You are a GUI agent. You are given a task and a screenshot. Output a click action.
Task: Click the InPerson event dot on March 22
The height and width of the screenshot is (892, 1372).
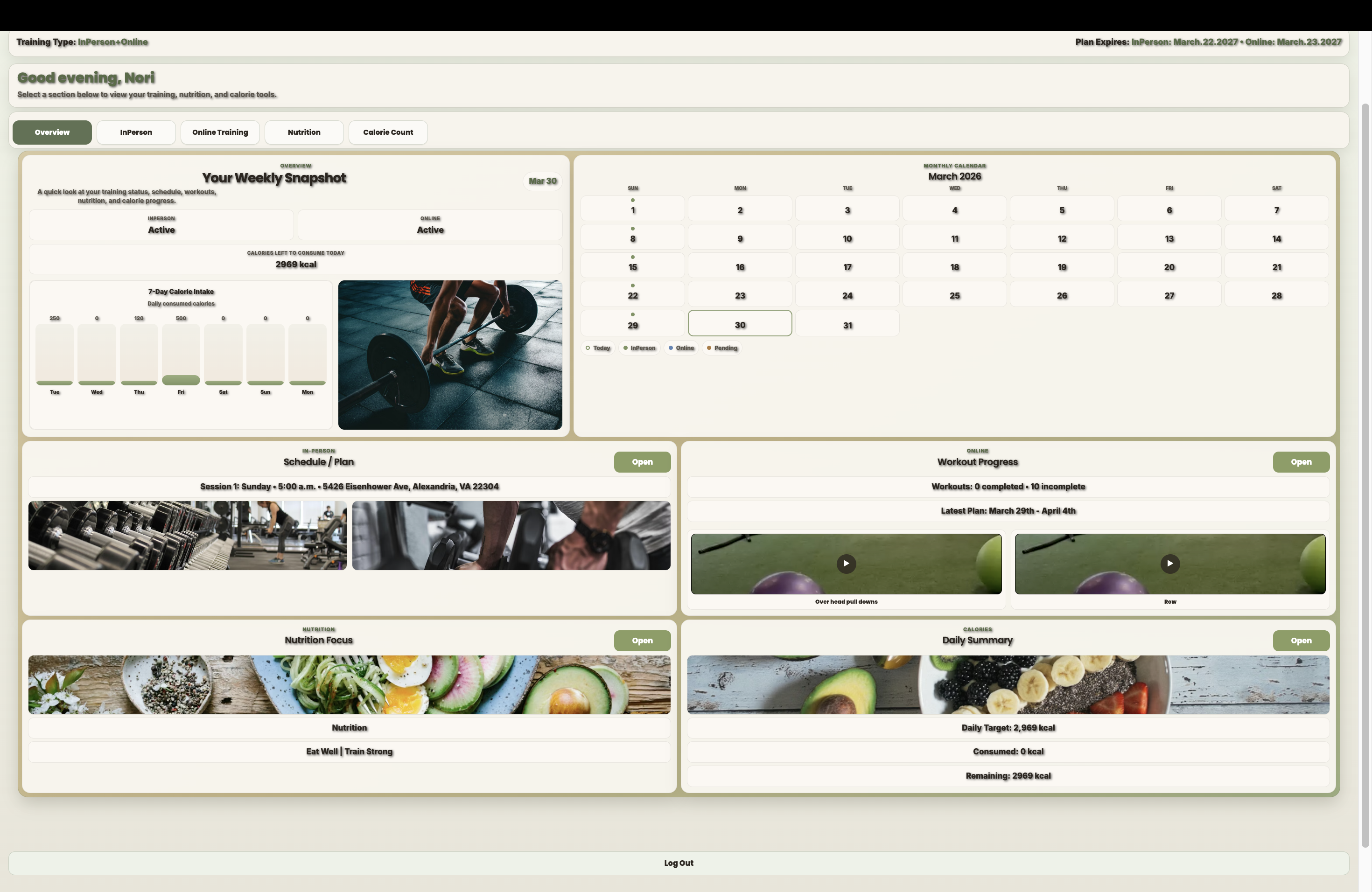633,285
